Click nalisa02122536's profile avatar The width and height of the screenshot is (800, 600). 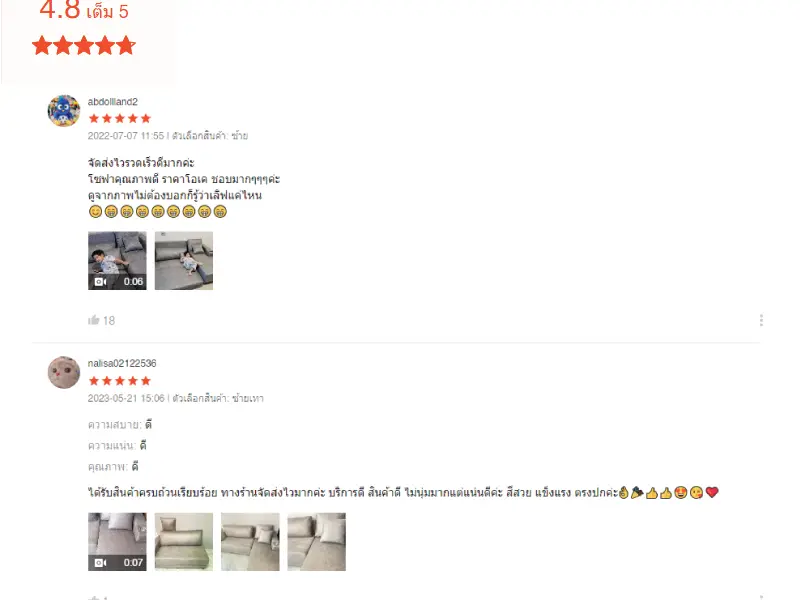pos(64,372)
